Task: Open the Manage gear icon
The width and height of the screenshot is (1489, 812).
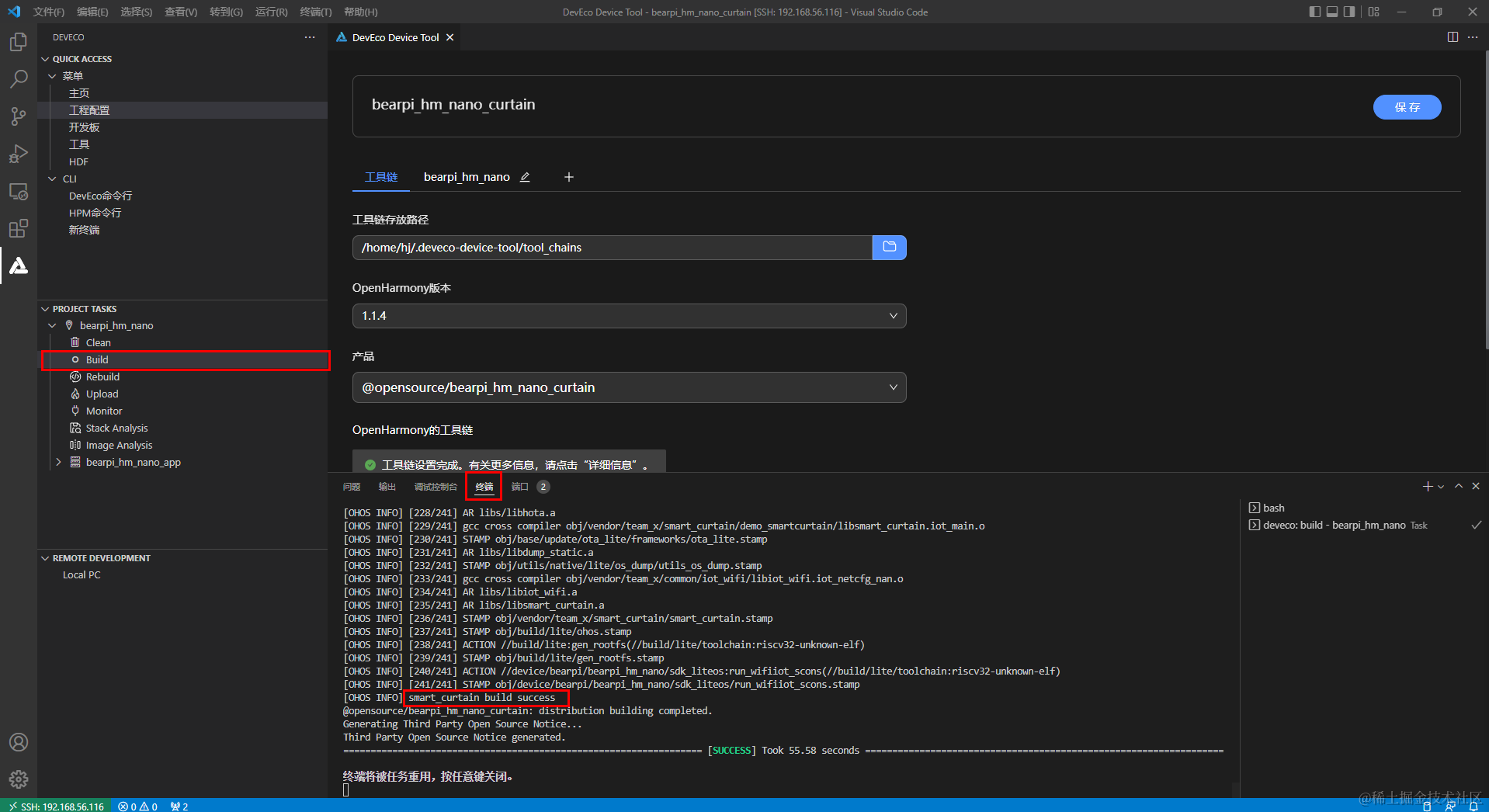Action: 19,779
